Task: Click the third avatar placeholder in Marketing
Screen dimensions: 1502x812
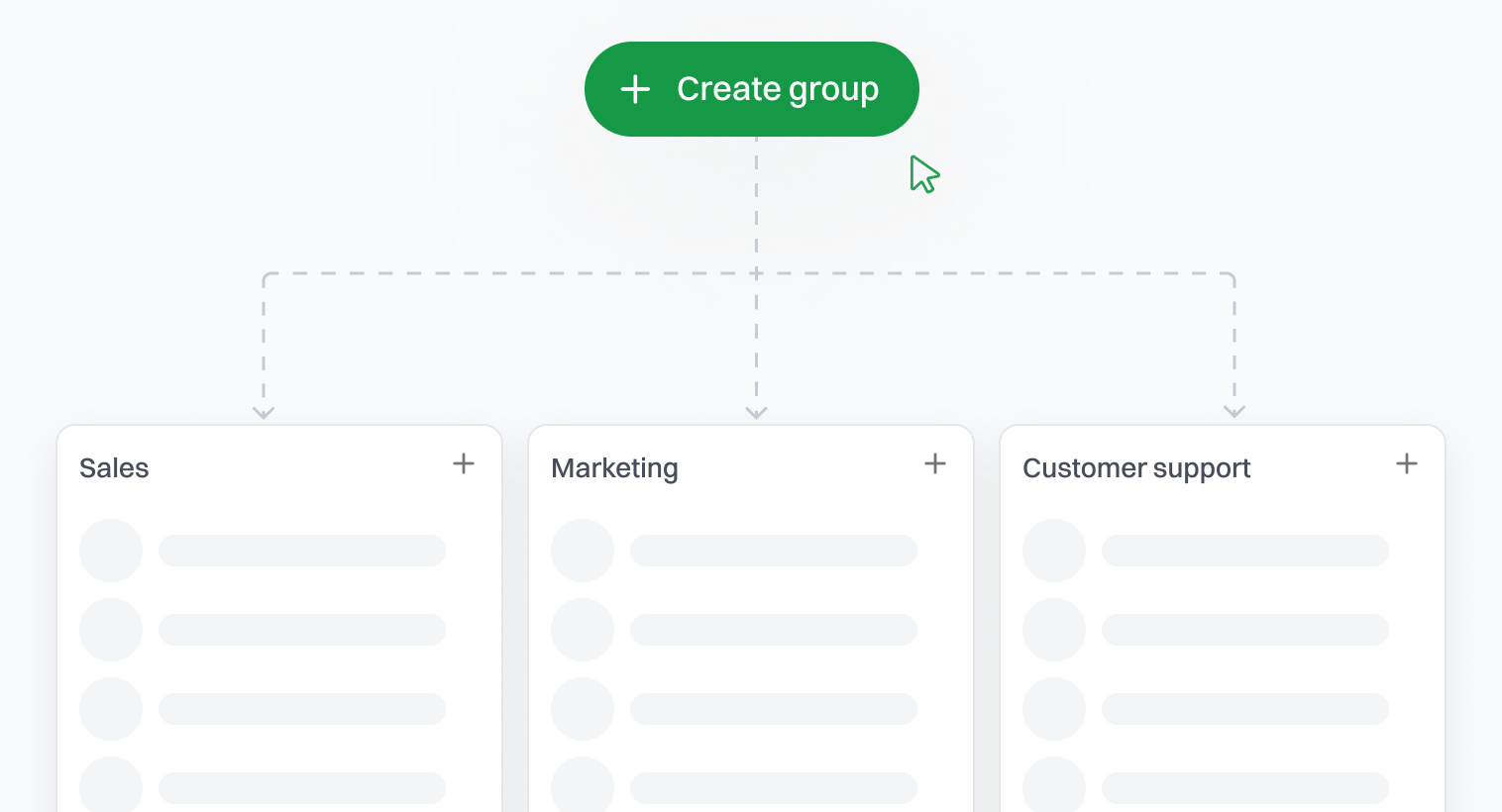Action: coord(583,709)
